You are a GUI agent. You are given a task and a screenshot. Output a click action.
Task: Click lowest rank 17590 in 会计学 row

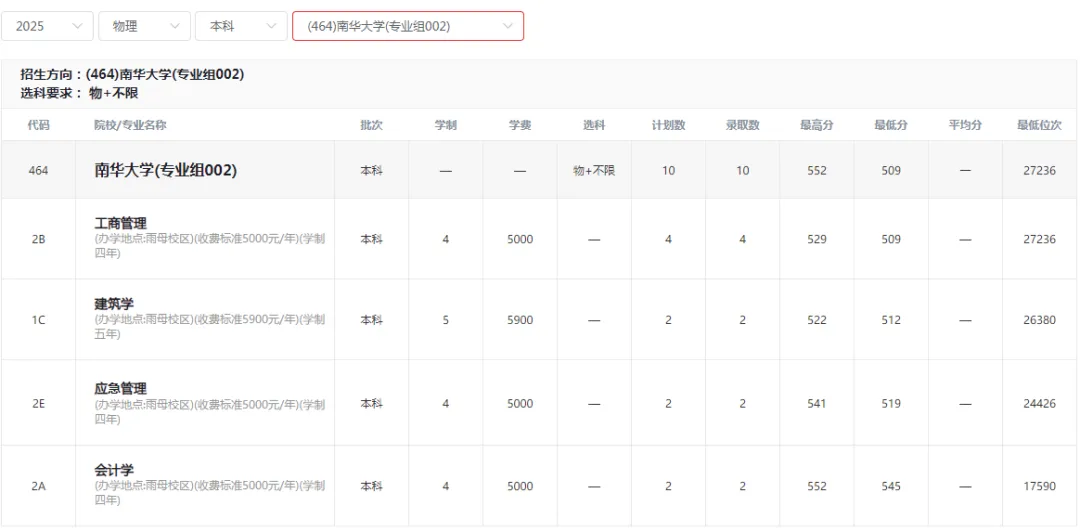tap(1040, 486)
